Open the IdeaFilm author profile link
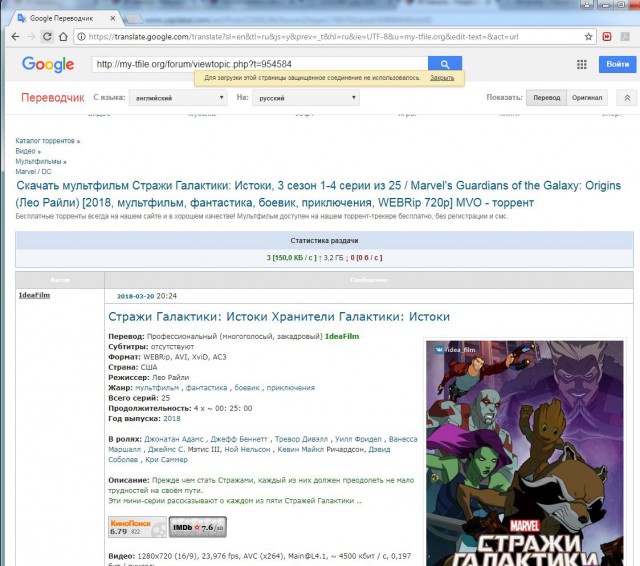The height and width of the screenshot is (566, 640). pyautogui.click(x=34, y=295)
